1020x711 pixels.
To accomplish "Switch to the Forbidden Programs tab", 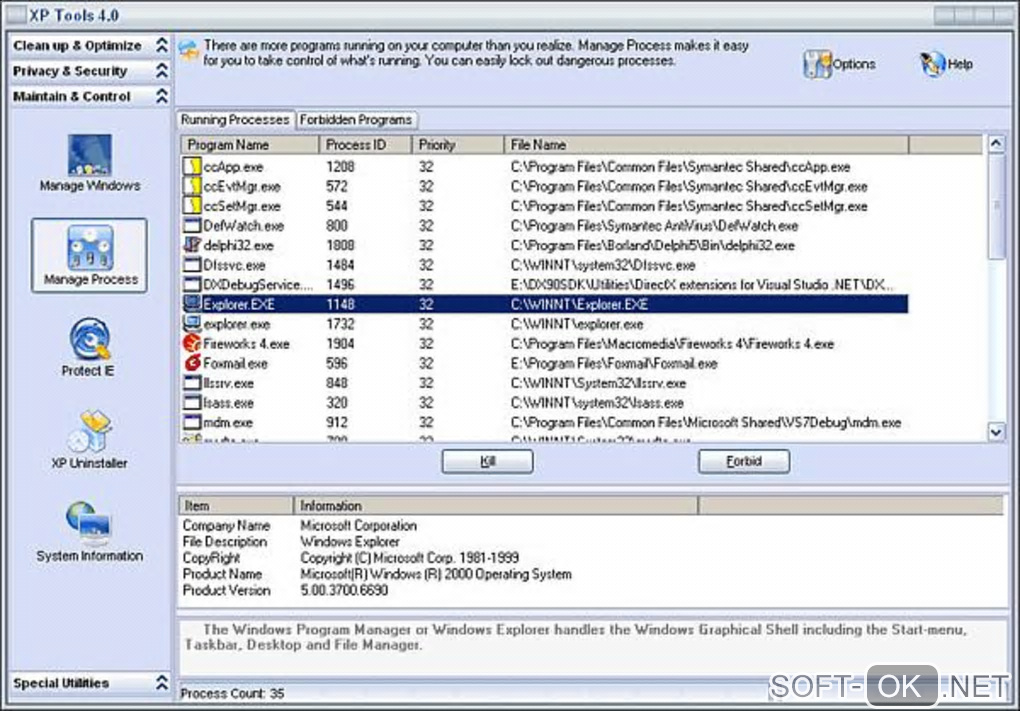I will 356,120.
